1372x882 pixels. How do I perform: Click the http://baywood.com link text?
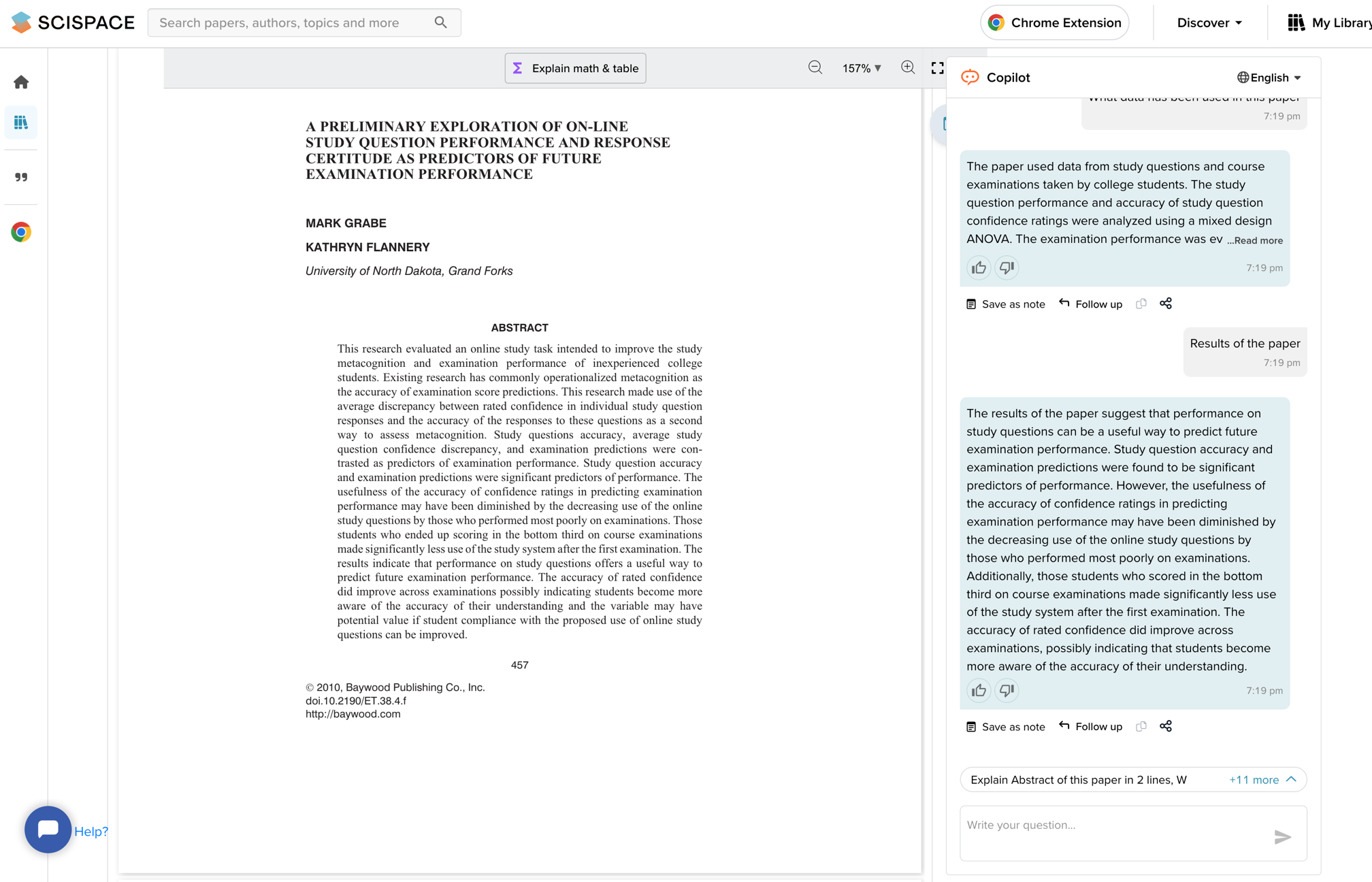353,714
